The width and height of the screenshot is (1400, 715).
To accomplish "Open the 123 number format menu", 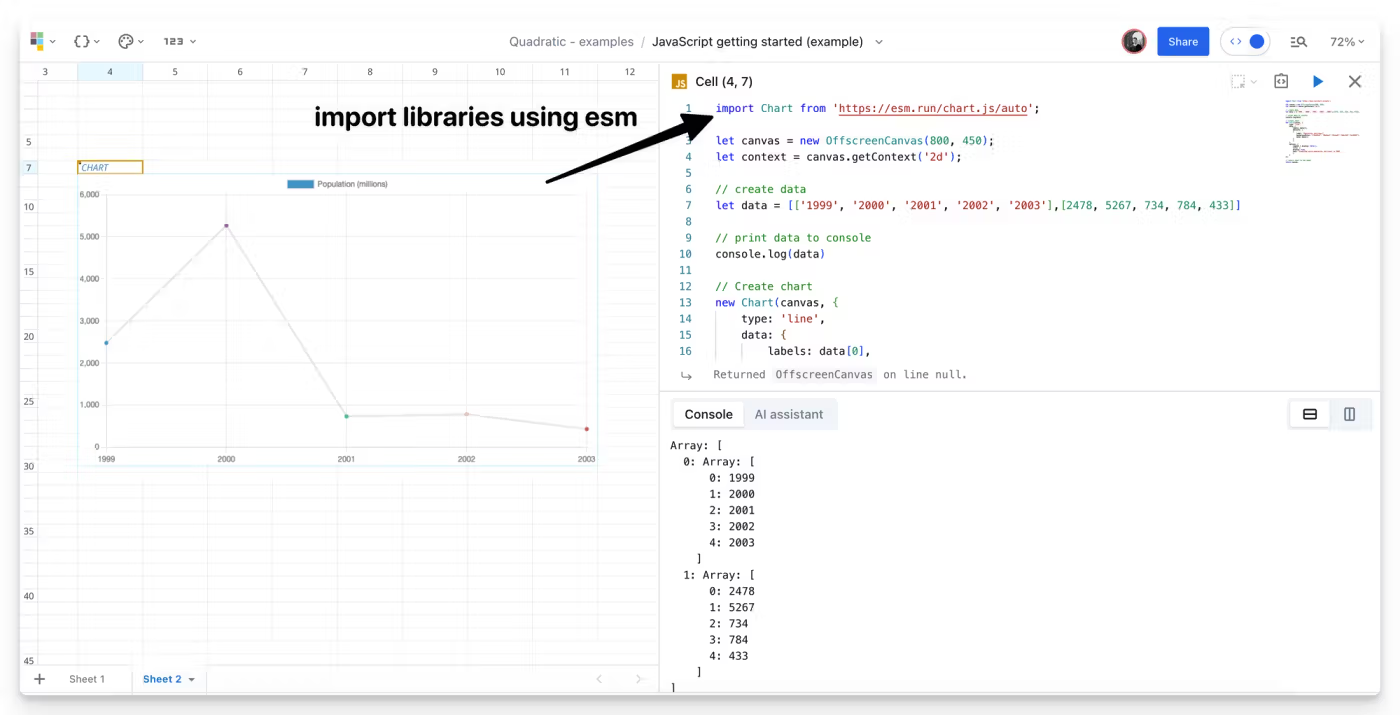I will coord(180,42).
